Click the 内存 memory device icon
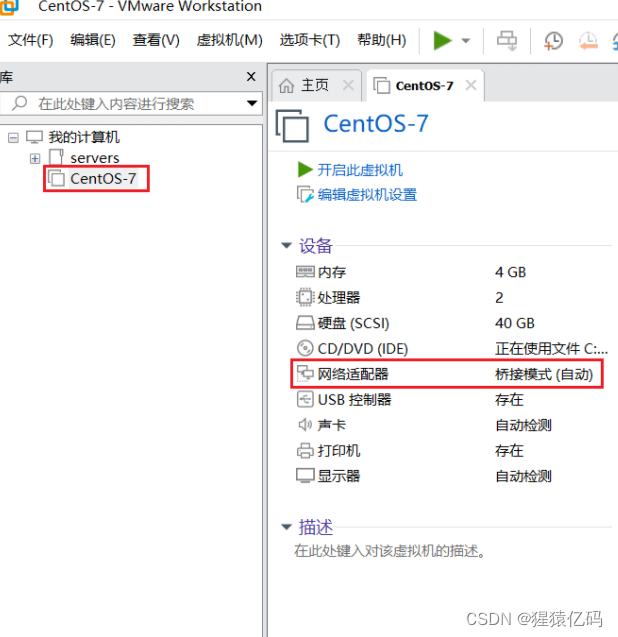 coord(305,271)
